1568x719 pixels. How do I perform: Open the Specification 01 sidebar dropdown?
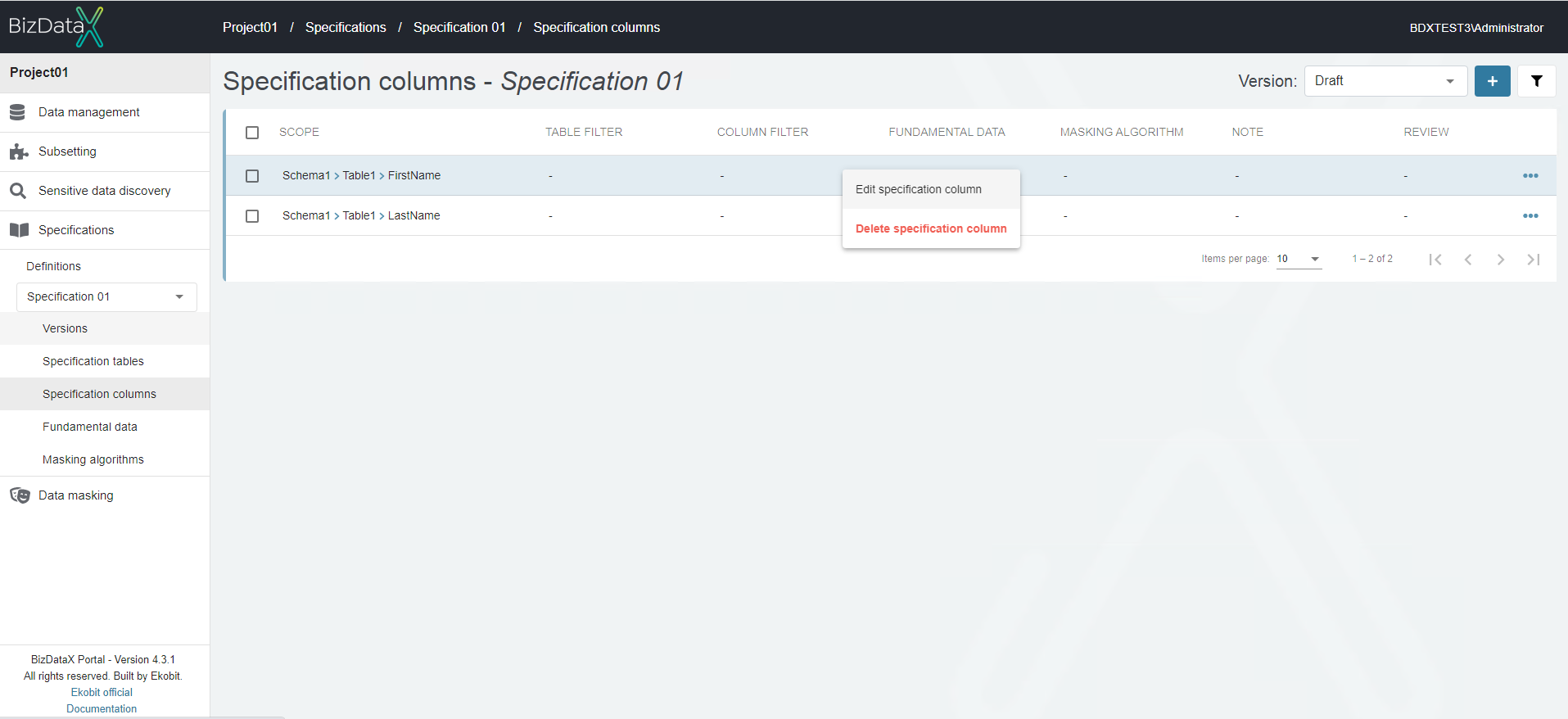click(106, 296)
